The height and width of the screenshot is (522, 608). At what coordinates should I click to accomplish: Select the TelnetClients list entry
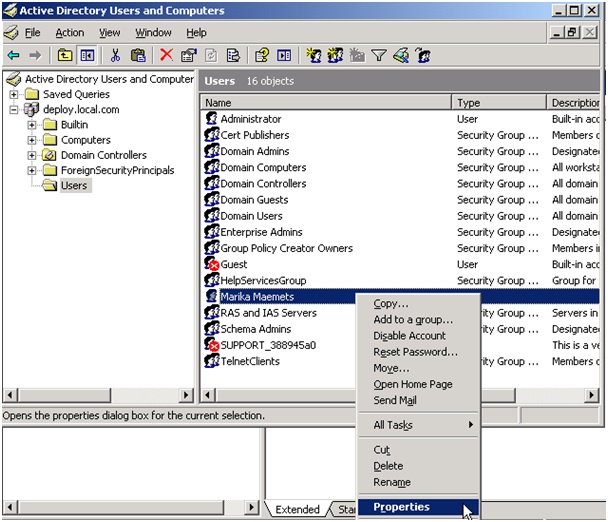(x=250, y=361)
